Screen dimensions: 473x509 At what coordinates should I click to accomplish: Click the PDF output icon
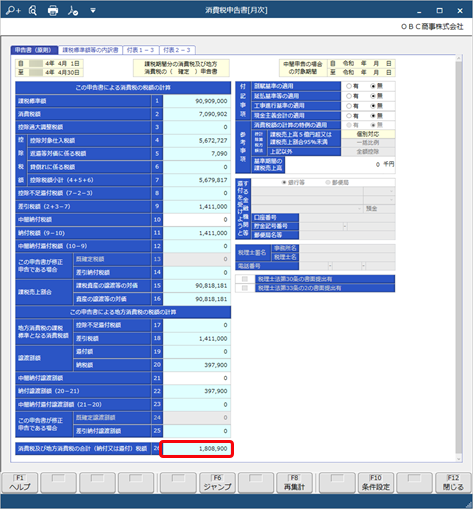73,11
